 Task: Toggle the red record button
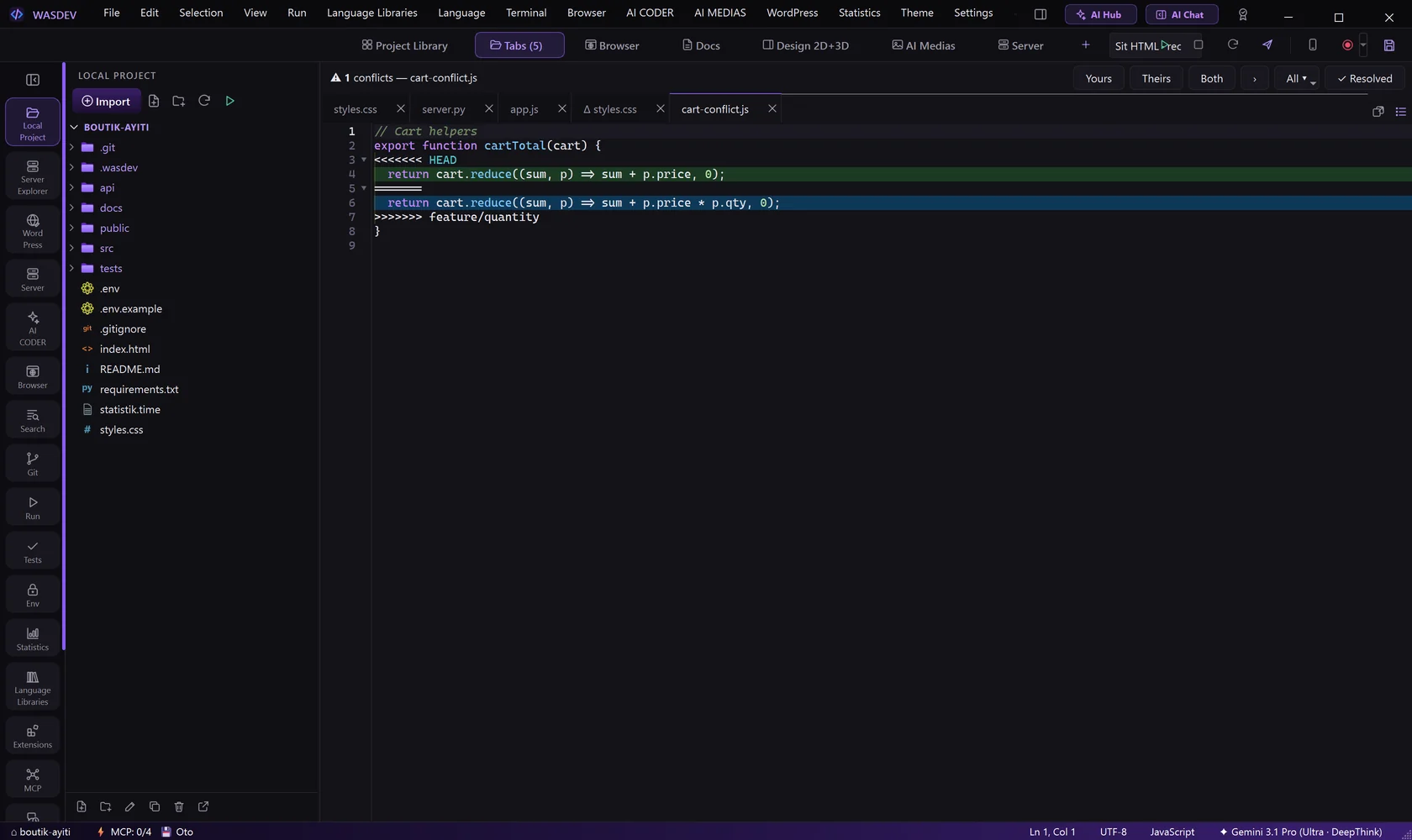[1347, 45]
